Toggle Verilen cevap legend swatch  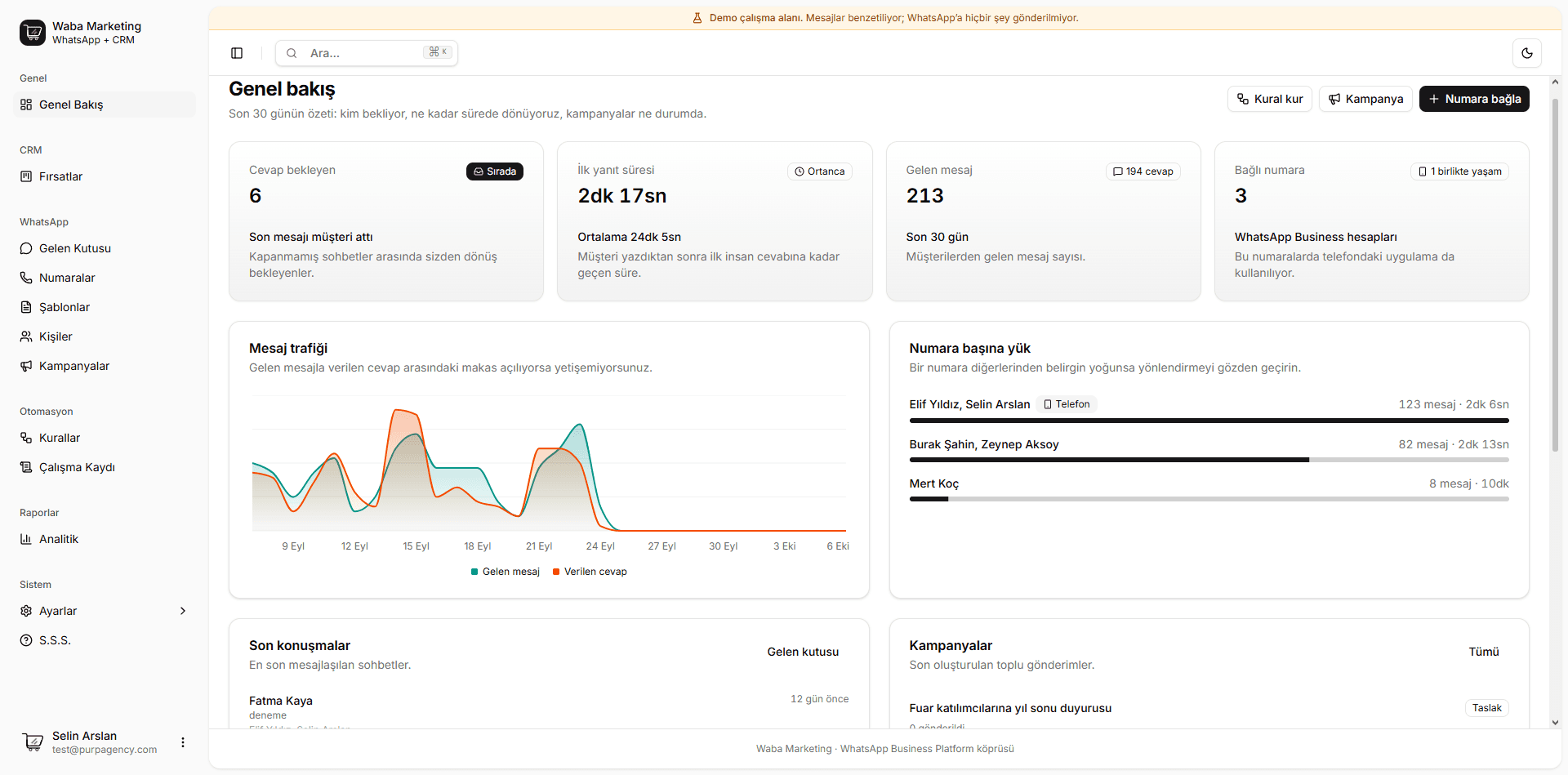click(556, 572)
